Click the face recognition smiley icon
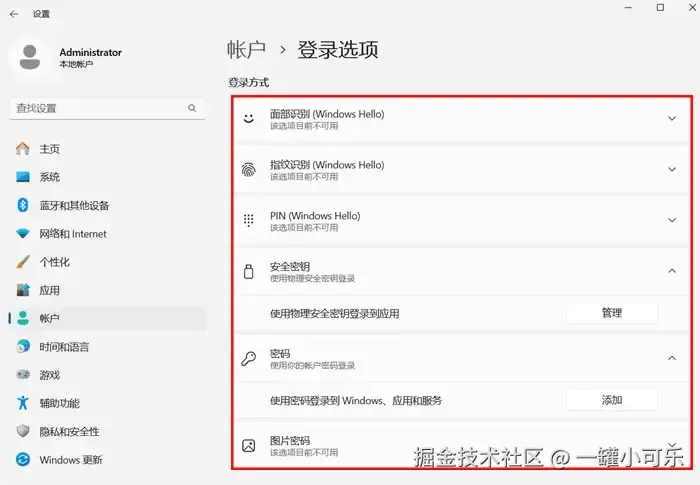 pyautogui.click(x=249, y=119)
